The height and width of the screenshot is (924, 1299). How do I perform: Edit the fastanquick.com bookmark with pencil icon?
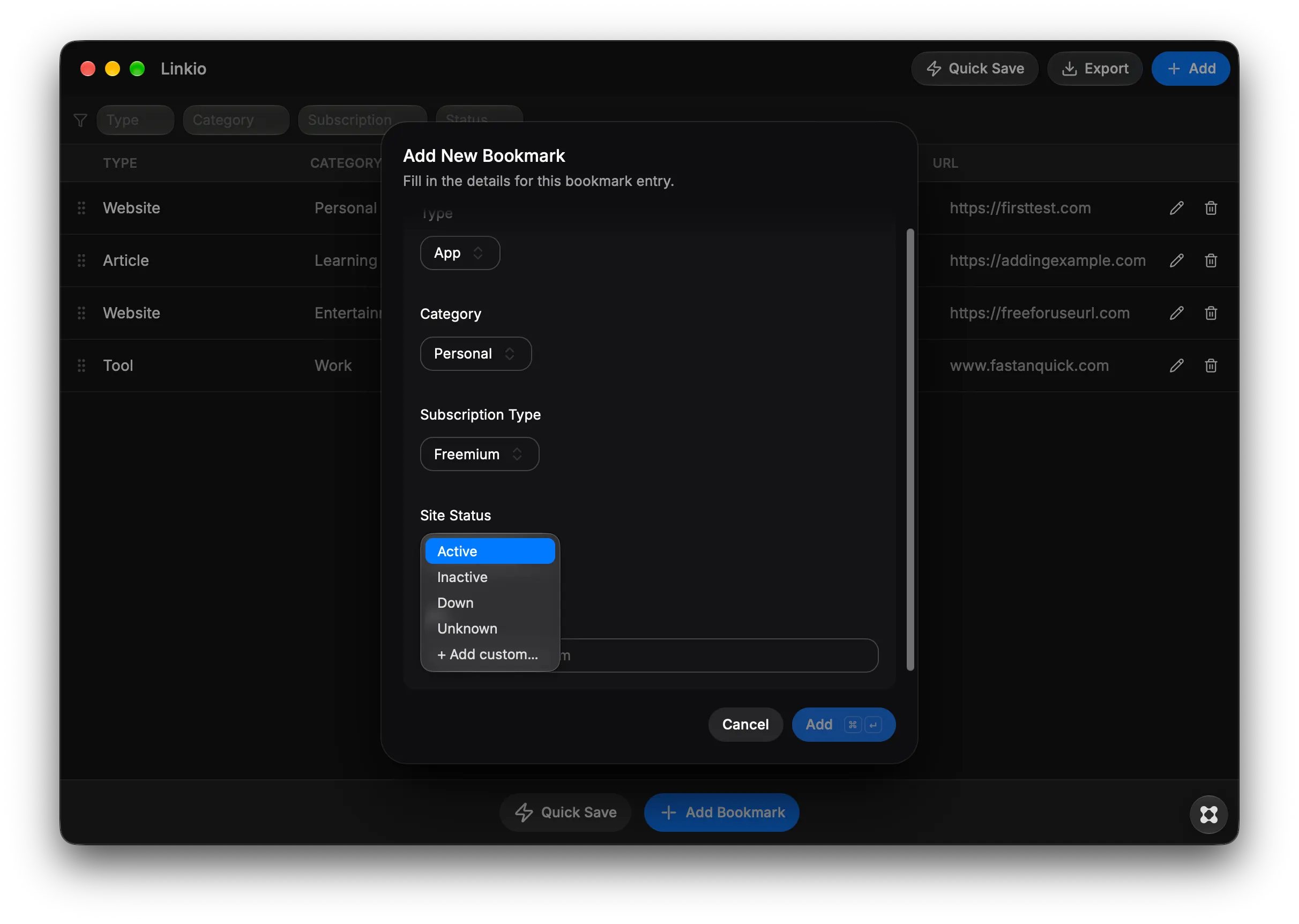[1176, 366]
